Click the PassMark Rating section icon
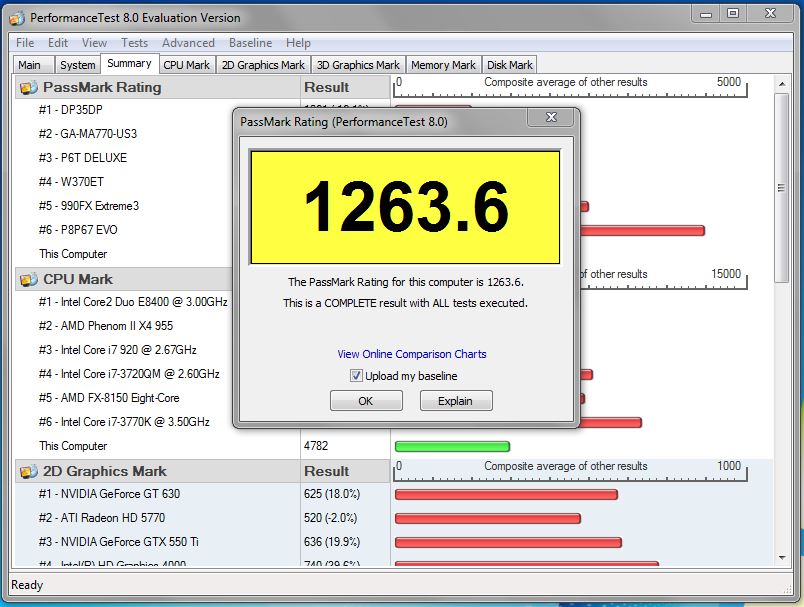 click(x=29, y=88)
